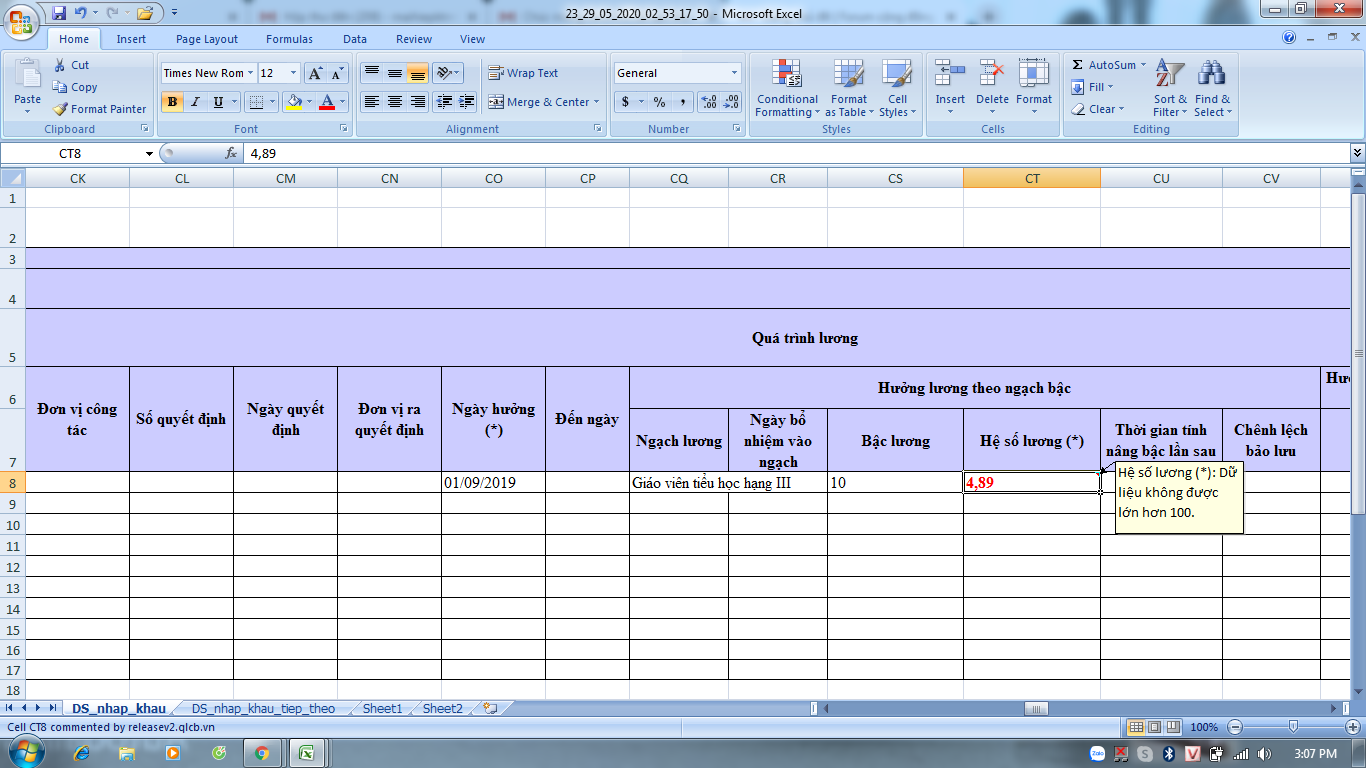Open DS_nhap_khau_tiep_theo sheet tab
Image resolution: width=1366 pixels, height=768 pixels.
(263, 708)
